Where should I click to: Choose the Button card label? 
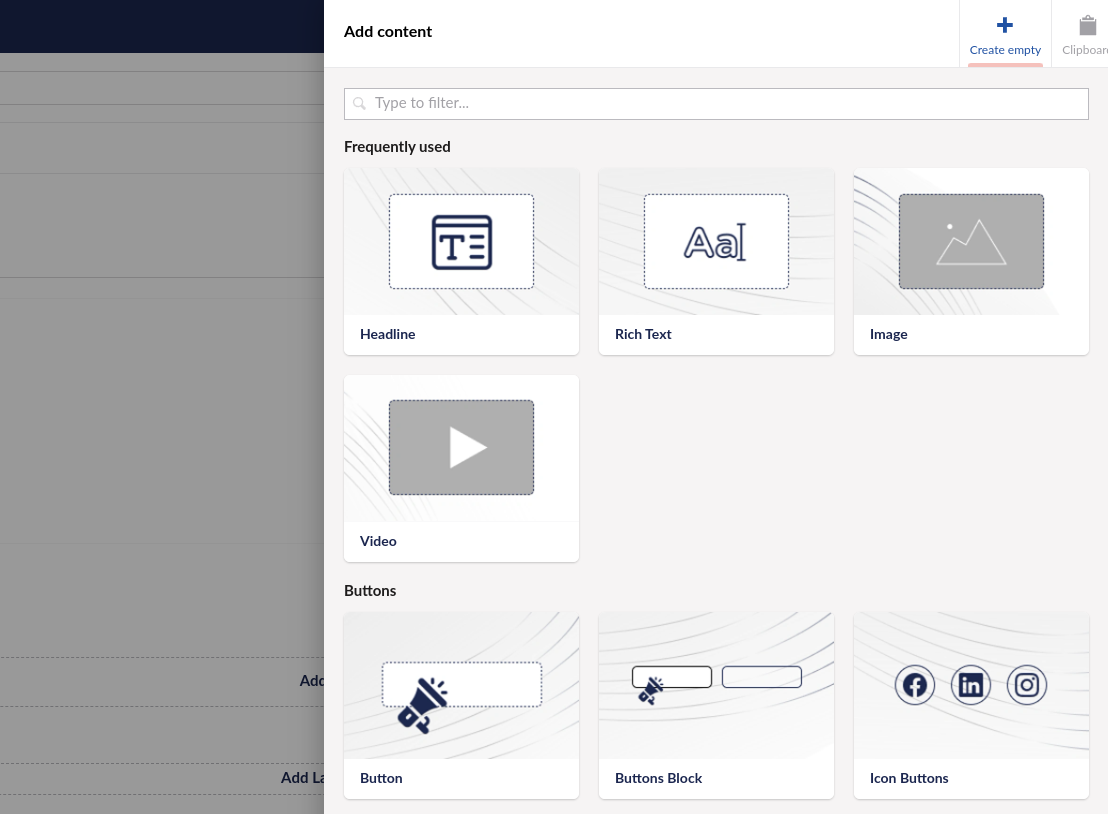[x=381, y=778]
